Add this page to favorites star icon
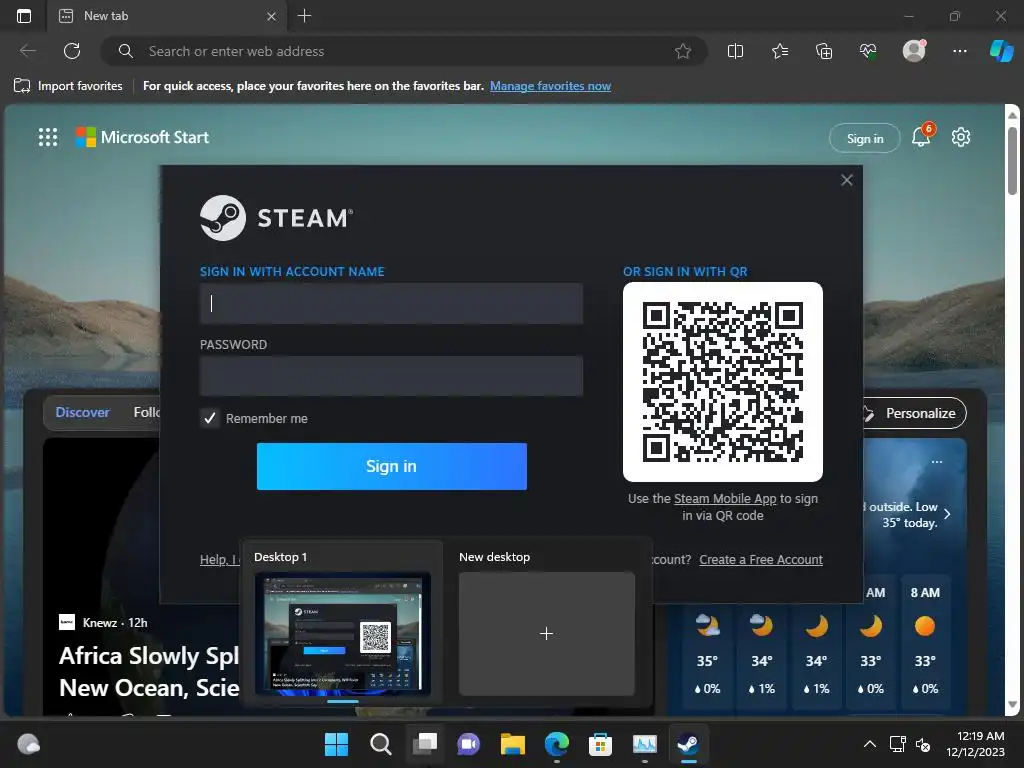This screenshot has width=1024, height=768. click(682, 51)
